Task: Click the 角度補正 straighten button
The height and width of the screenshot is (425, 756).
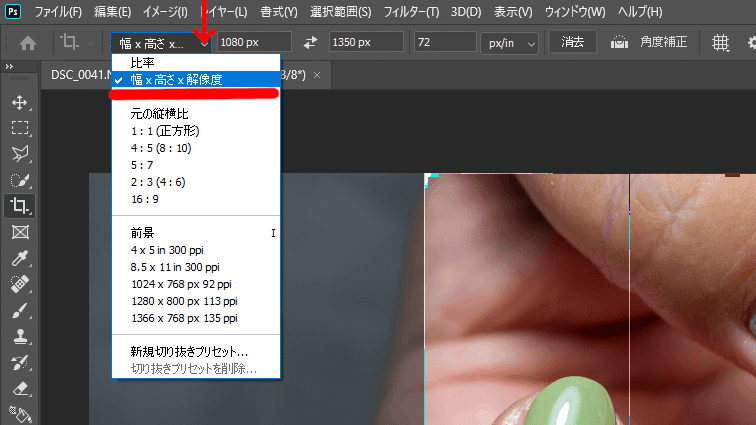Action: point(663,42)
